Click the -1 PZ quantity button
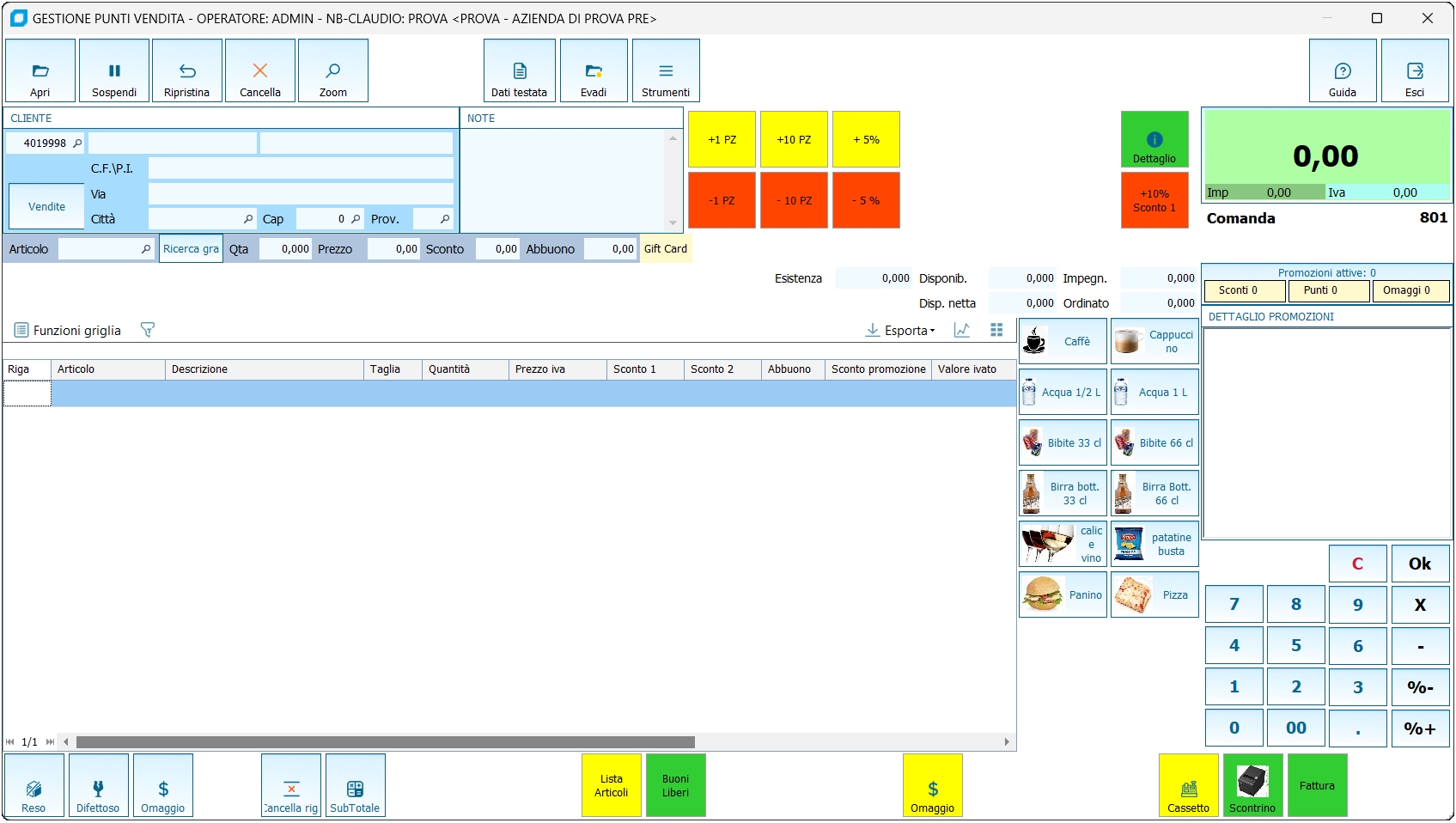Image resolution: width=1456 pixels, height=823 pixels. (722, 200)
